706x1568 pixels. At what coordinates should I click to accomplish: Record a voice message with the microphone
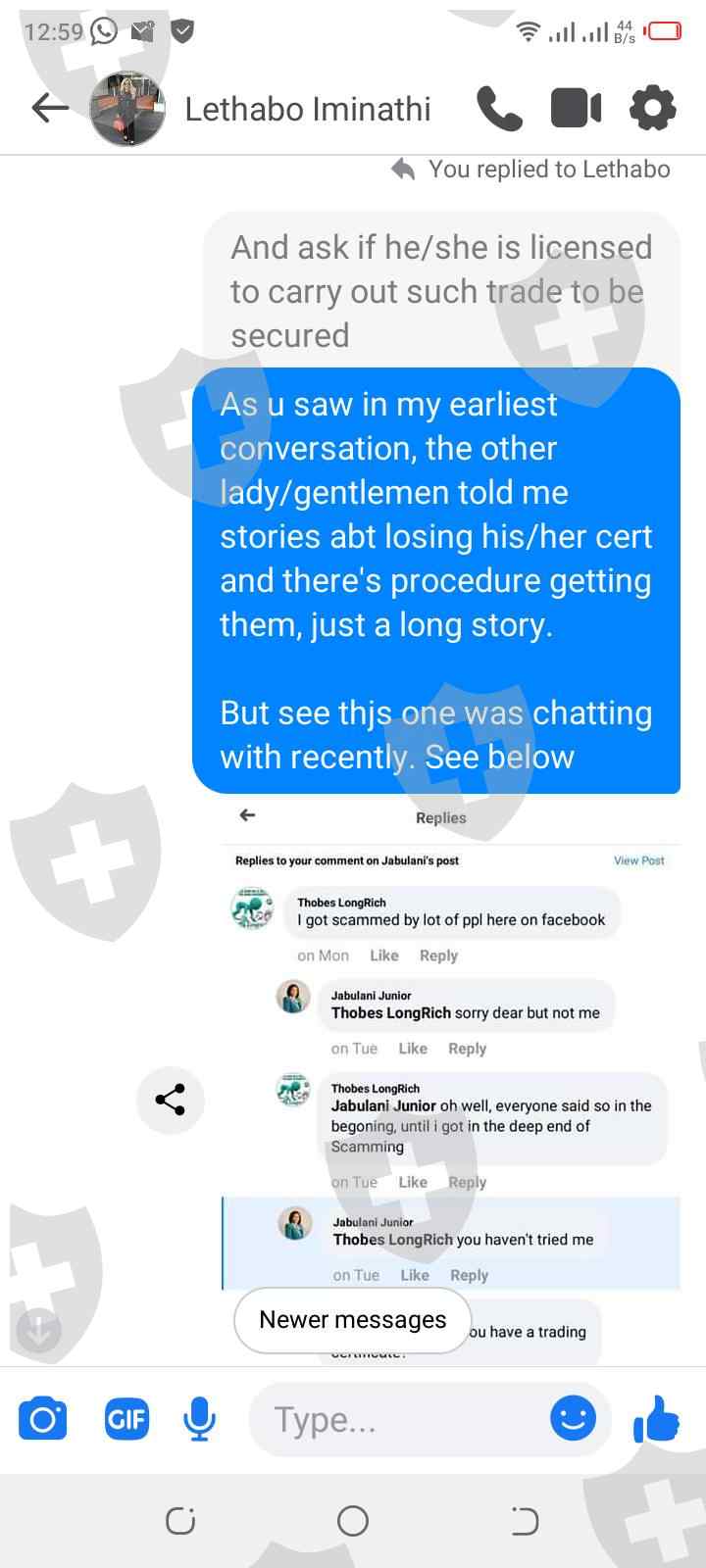(x=199, y=1418)
